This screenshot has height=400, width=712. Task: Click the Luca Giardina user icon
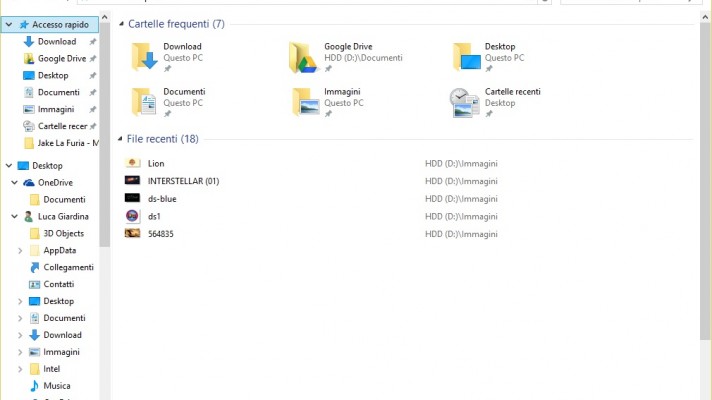[29, 217]
